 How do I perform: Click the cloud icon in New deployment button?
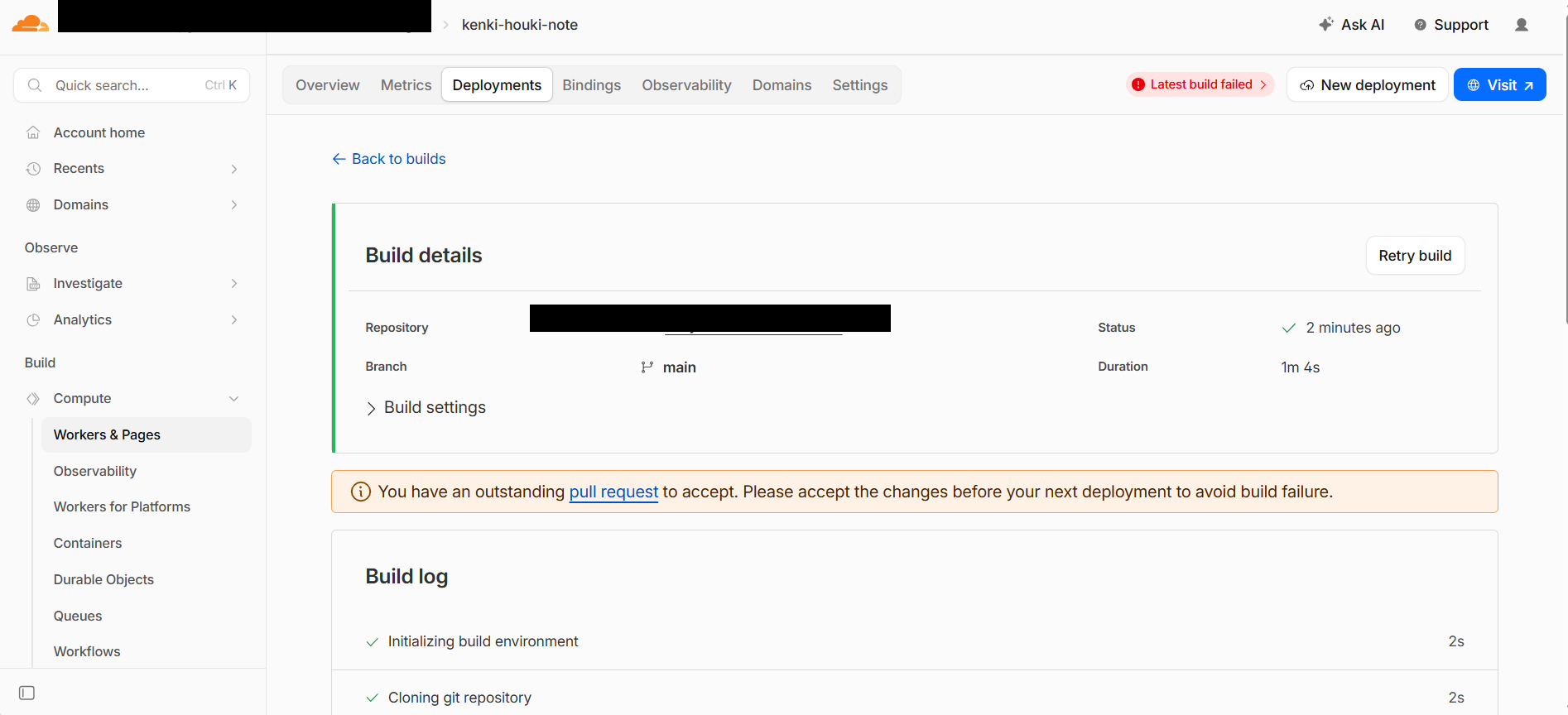pos(1307,85)
